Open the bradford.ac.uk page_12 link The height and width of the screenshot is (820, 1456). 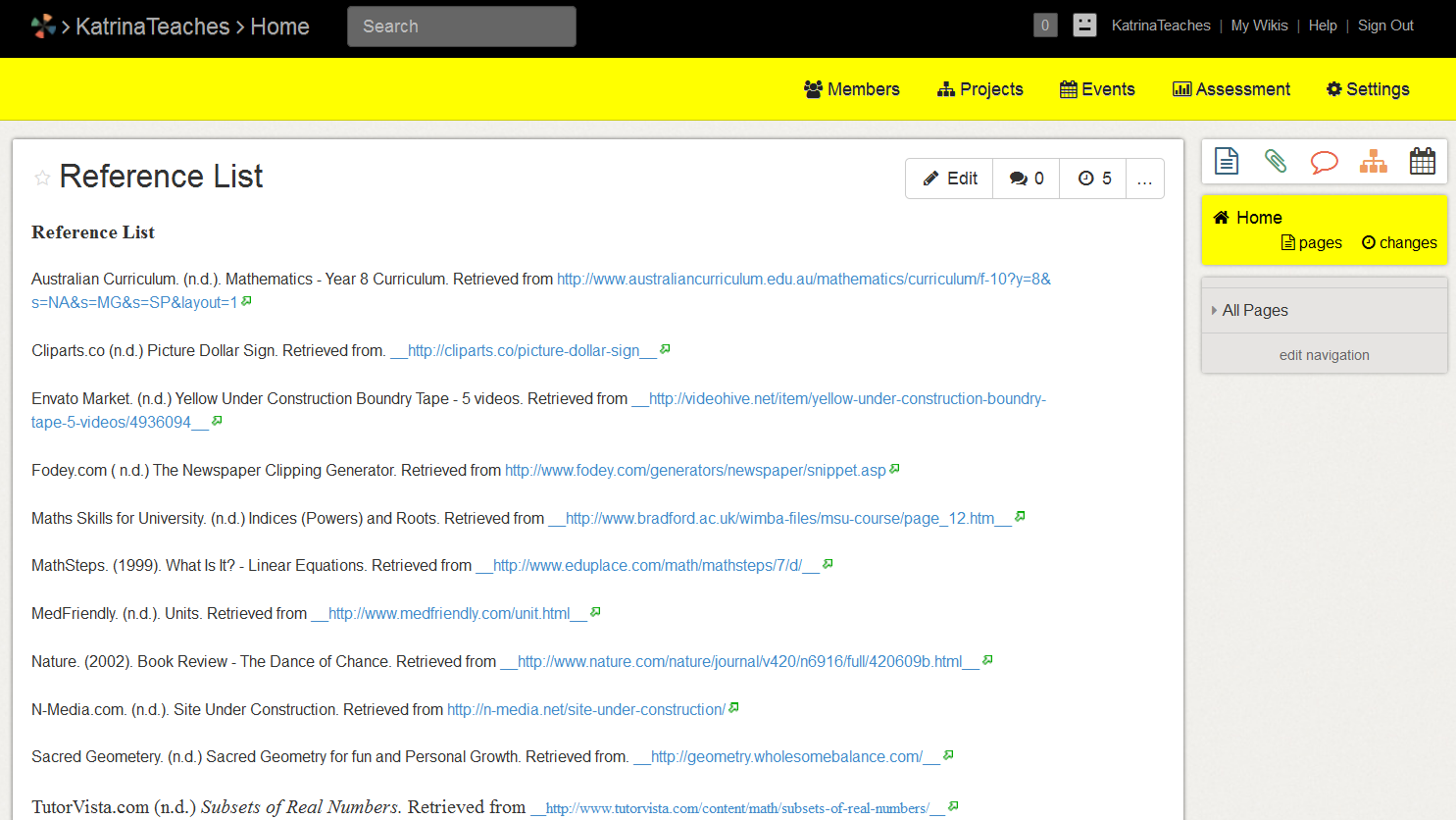click(x=780, y=518)
